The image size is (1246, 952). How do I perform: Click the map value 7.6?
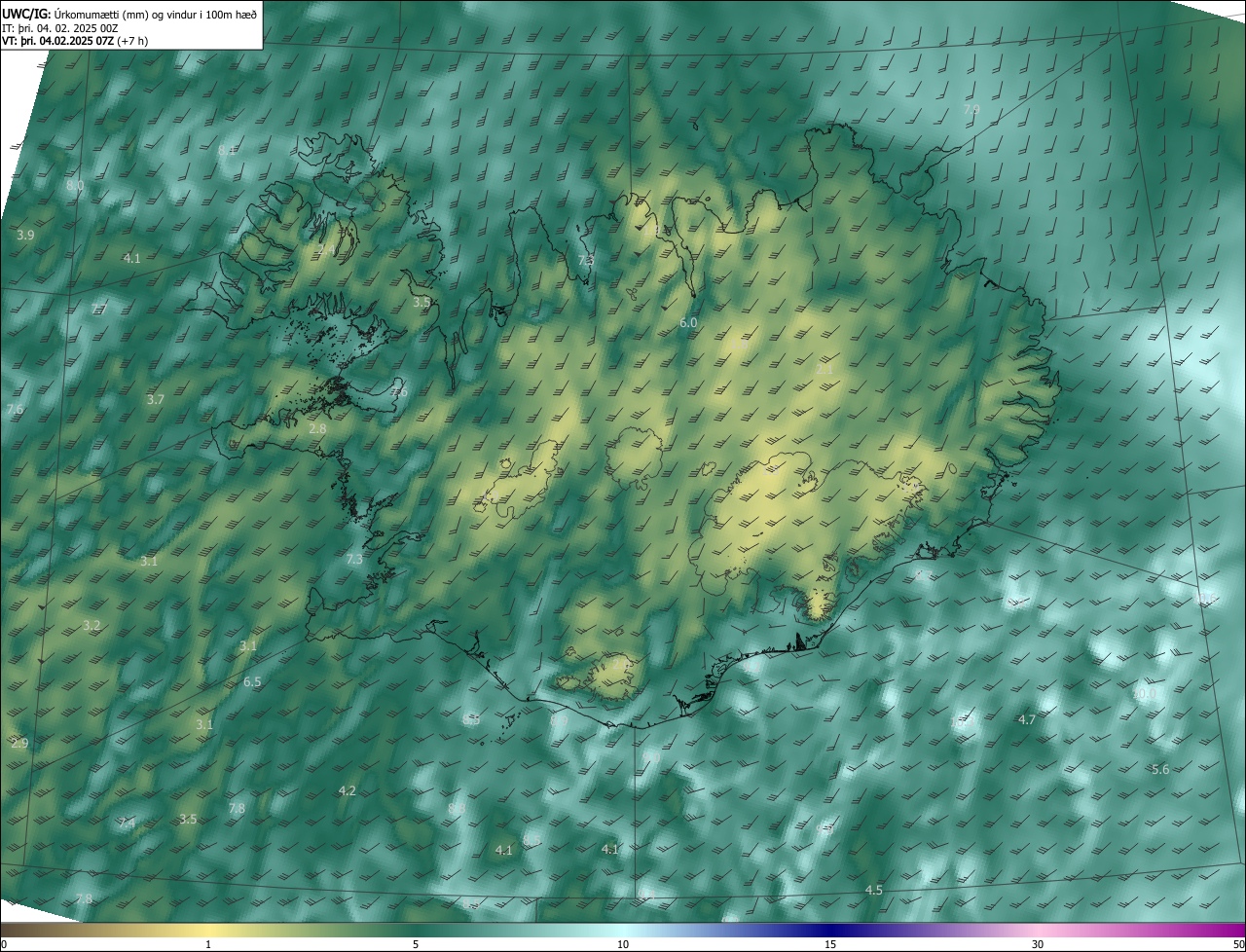(15, 410)
